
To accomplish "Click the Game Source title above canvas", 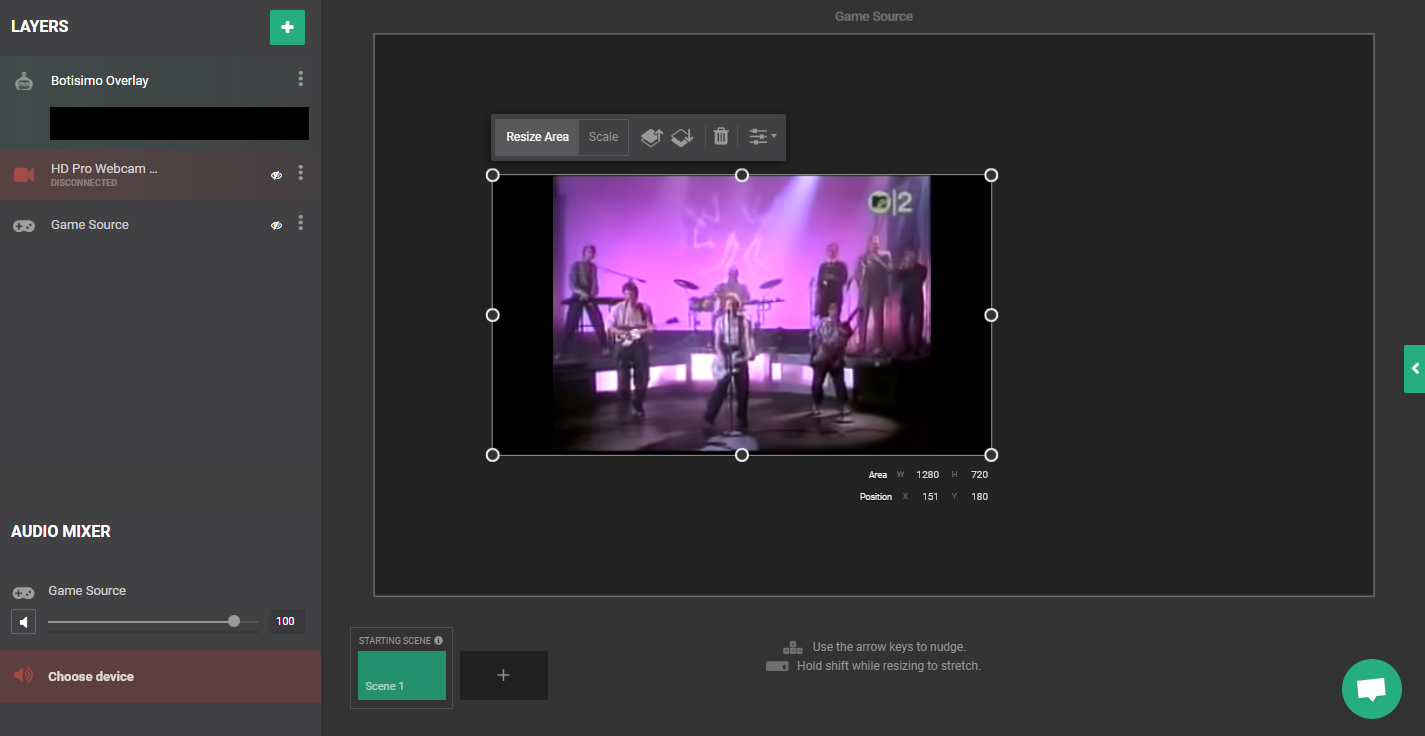I will click(x=874, y=17).
